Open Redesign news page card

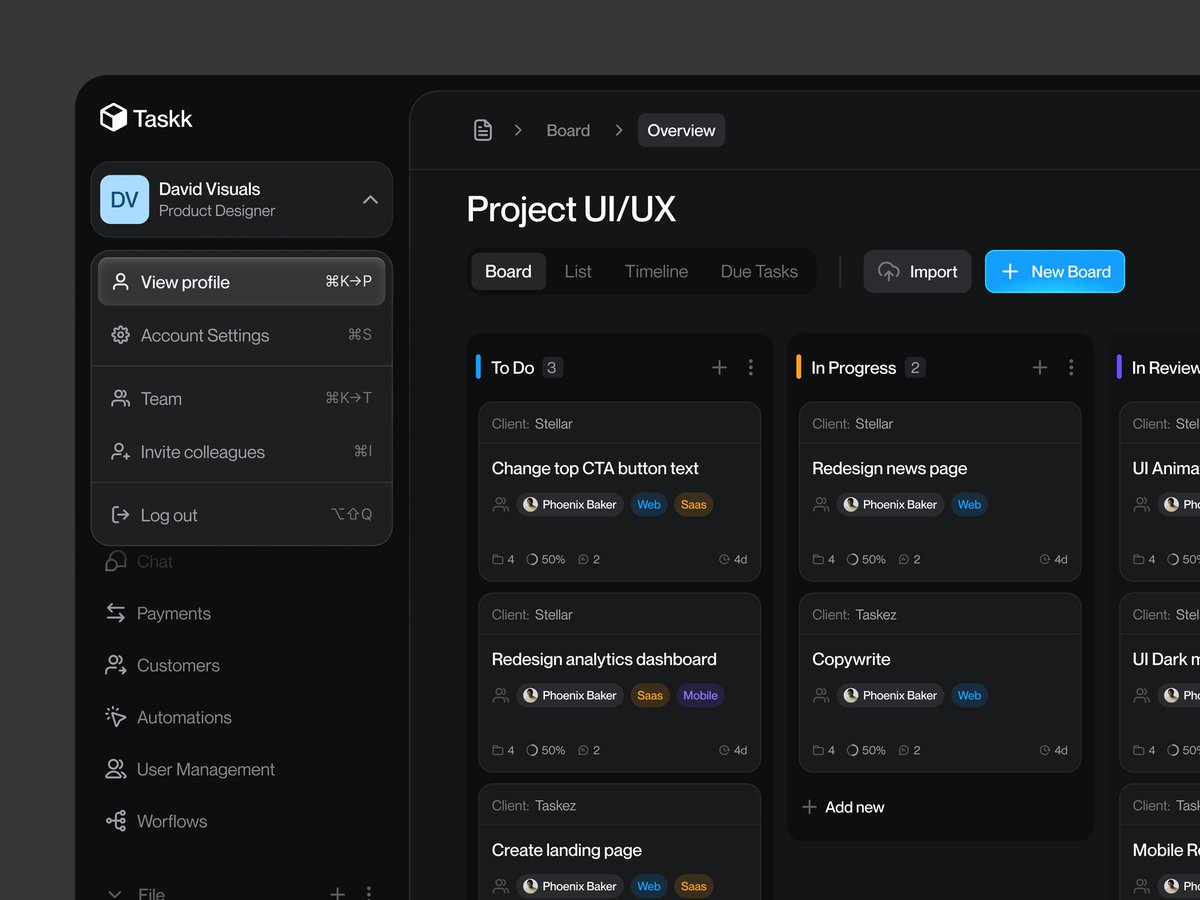coord(940,492)
